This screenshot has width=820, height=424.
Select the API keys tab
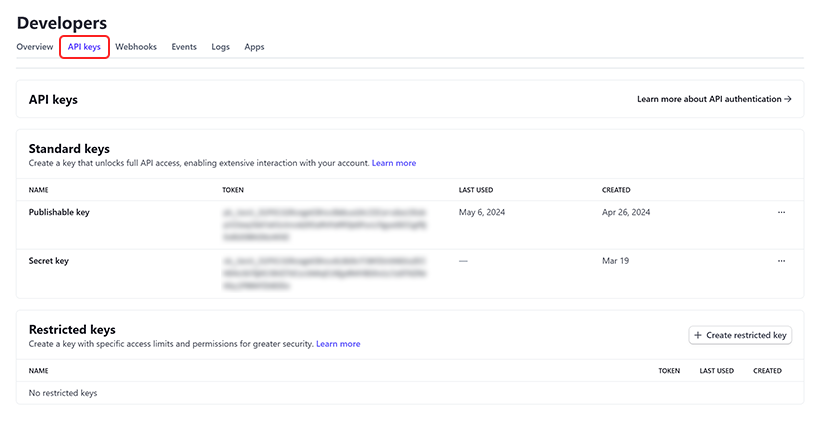pos(84,47)
